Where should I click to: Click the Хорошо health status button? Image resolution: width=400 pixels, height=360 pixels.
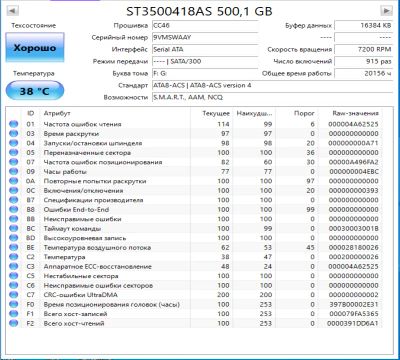[35, 48]
